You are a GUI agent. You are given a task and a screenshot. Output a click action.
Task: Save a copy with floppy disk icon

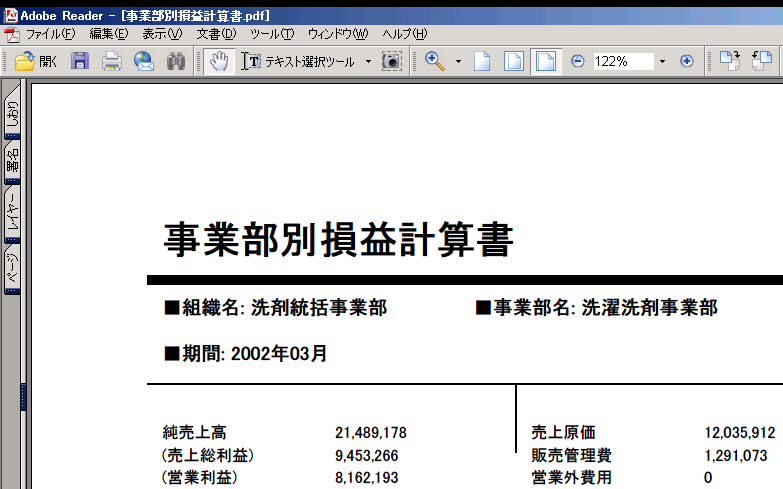click(x=80, y=61)
